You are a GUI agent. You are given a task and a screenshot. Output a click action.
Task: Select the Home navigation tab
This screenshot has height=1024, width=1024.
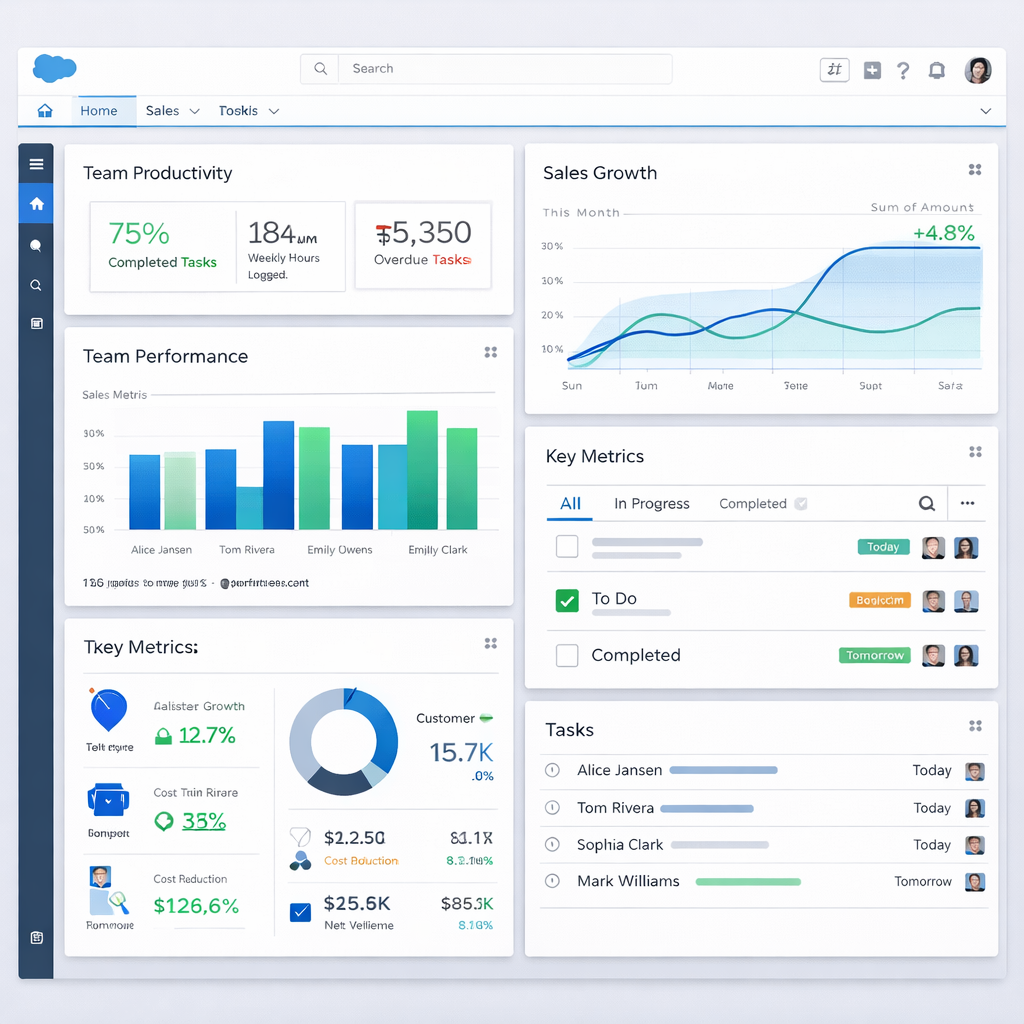(x=99, y=111)
